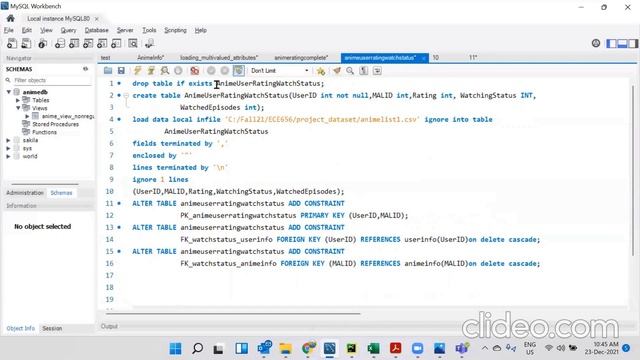The image size is (640, 360).
Task: Open script file in editor
Action: pos(108,71)
